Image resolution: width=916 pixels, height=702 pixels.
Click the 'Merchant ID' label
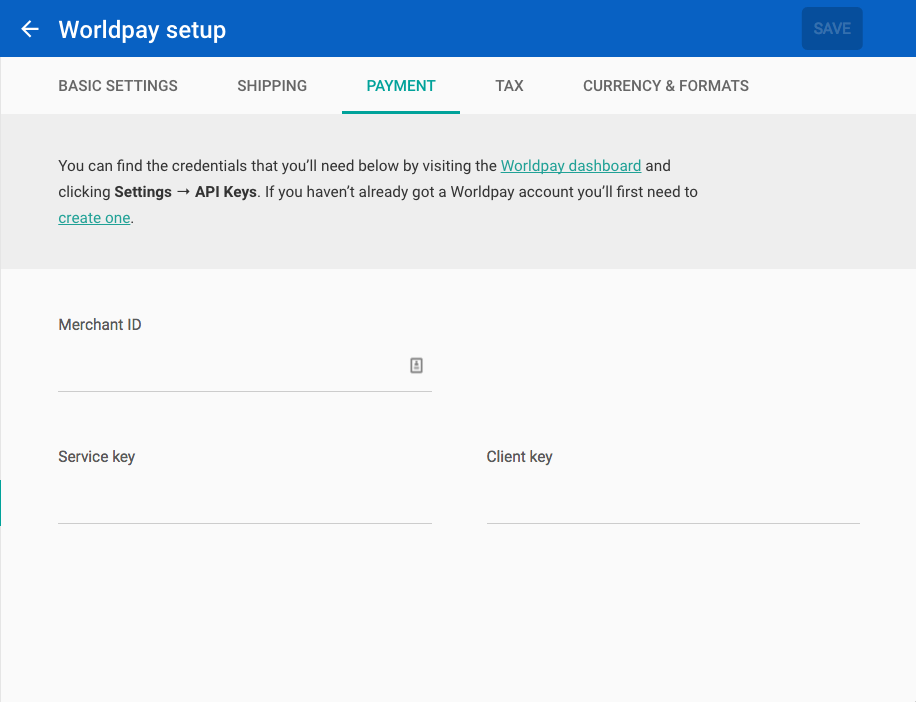tap(100, 325)
